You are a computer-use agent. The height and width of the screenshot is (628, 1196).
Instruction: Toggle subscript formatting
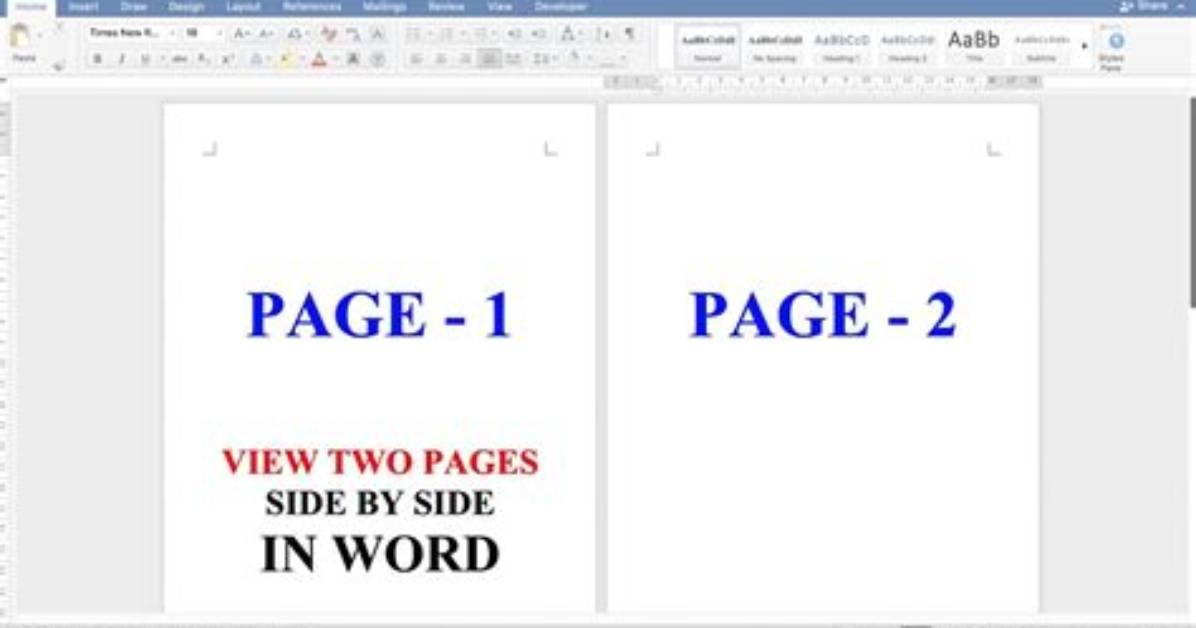[204, 59]
